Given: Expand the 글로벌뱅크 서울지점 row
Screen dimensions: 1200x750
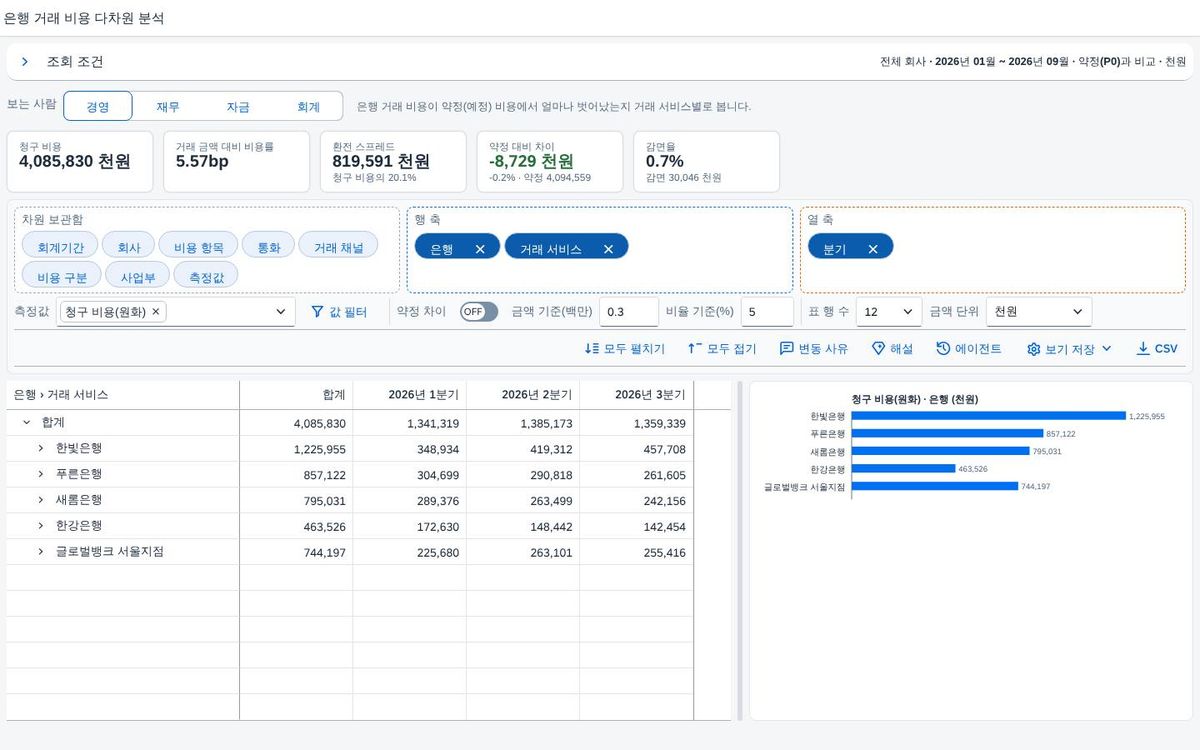Looking at the screenshot, I should tap(41, 552).
